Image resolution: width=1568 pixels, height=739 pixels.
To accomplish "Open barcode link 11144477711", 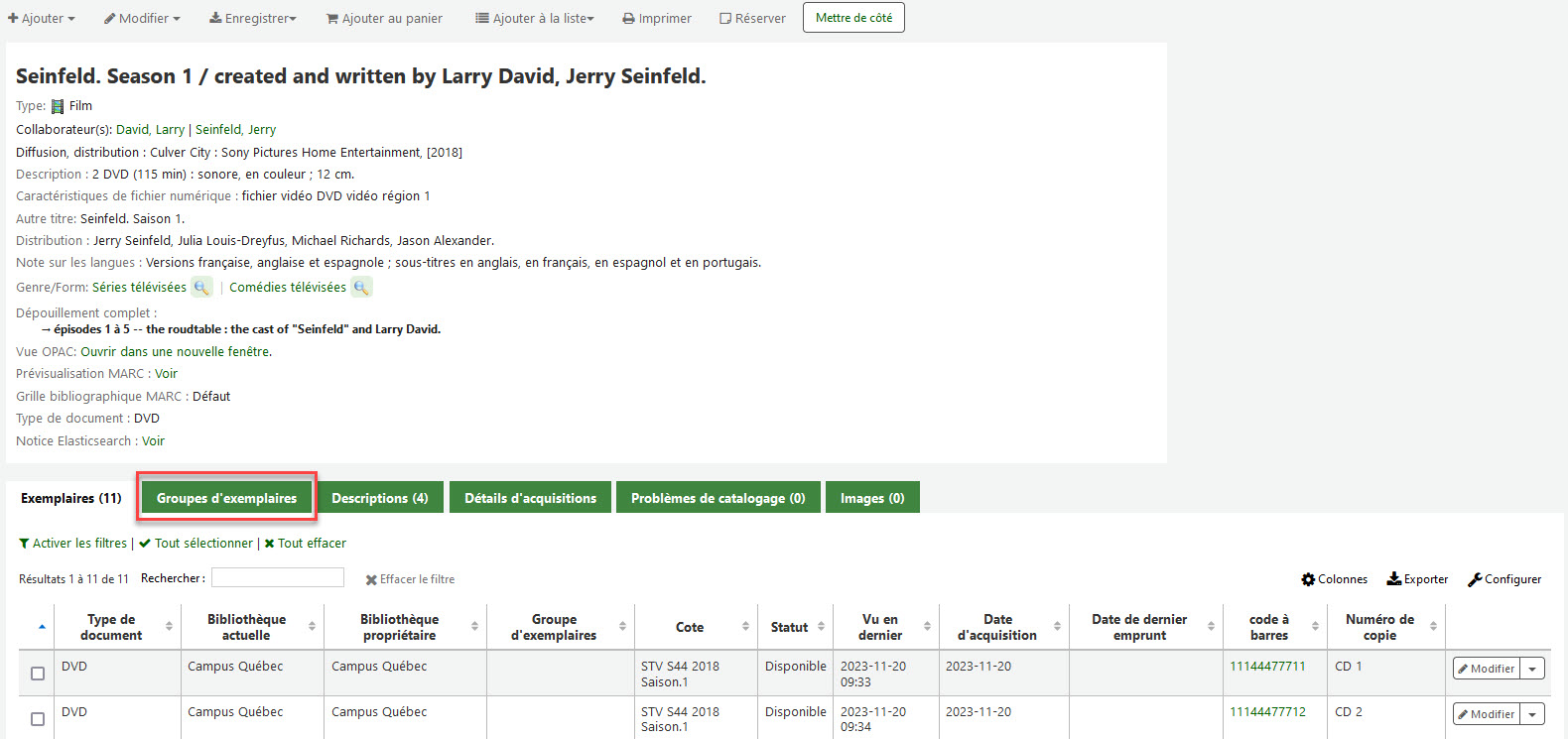I will coord(1267,667).
